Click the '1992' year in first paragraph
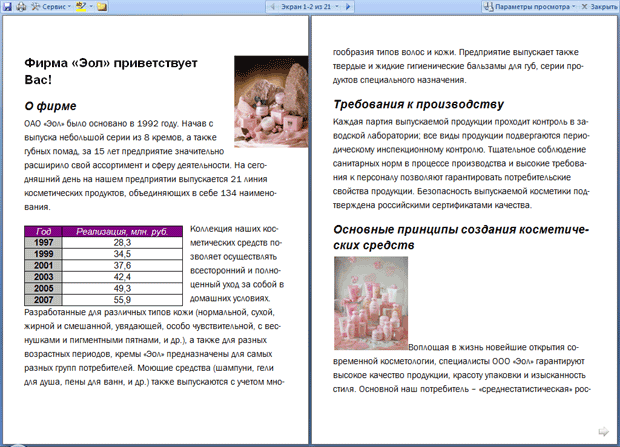The height and width of the screenshot is (447, 620). (148, 124)
